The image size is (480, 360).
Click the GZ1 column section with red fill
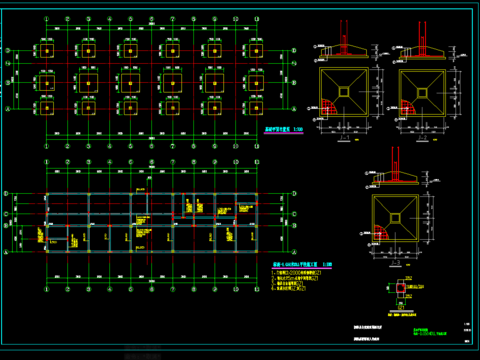pos(401,288)
